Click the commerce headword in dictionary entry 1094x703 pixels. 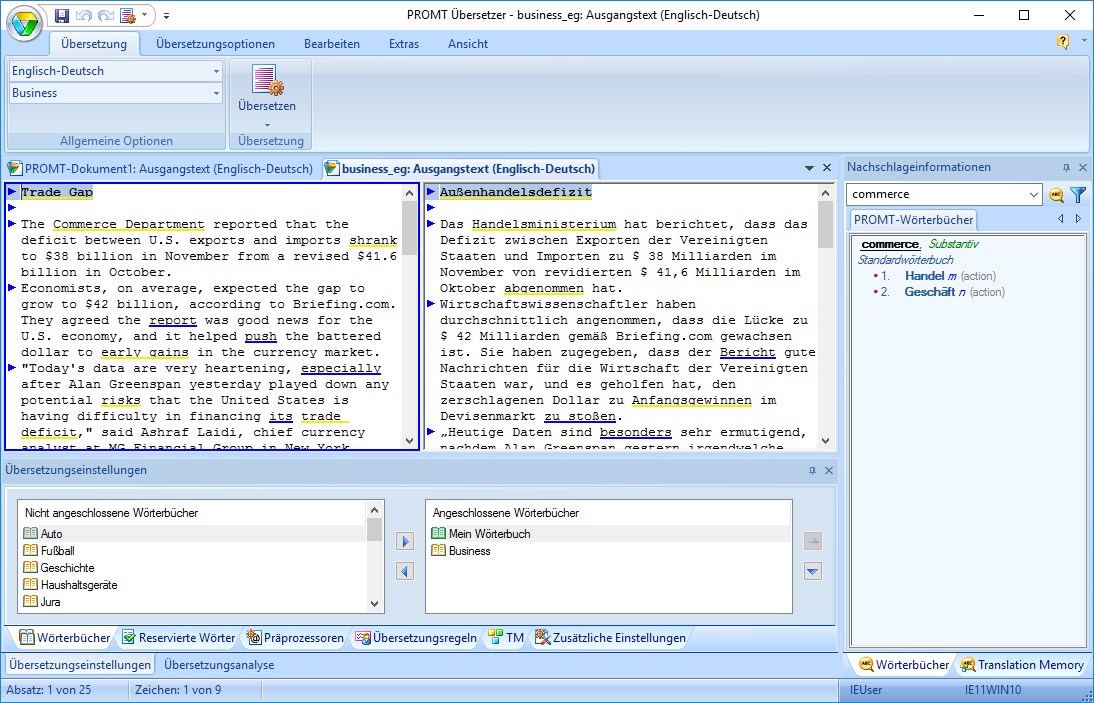point(890,244)
